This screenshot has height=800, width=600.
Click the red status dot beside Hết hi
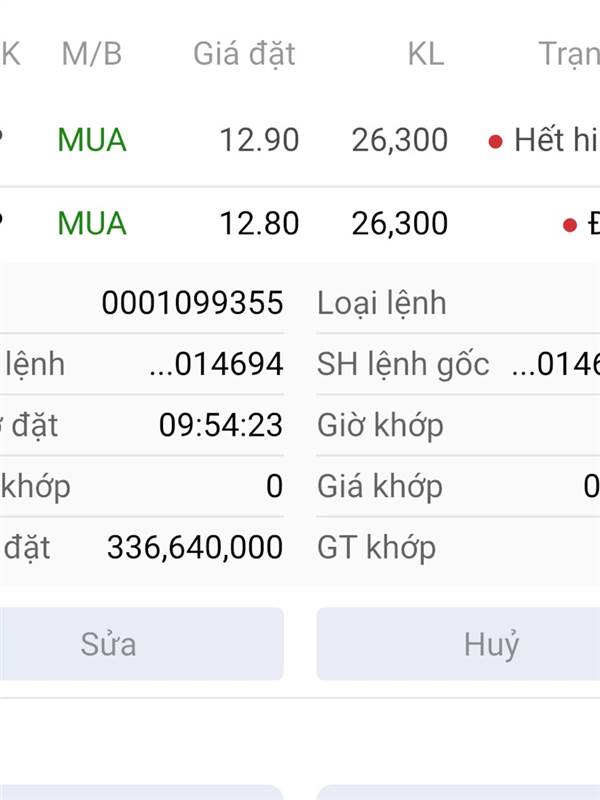click(x=495, y=141)
